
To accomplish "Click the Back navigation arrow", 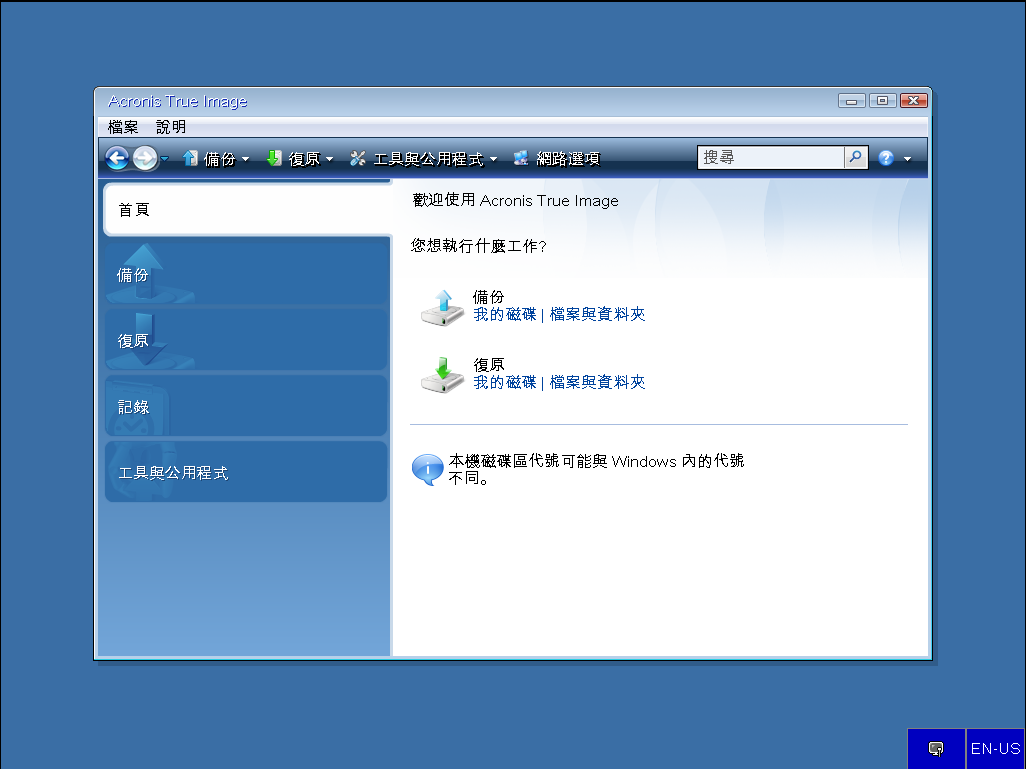I will [x=116, y=158].
